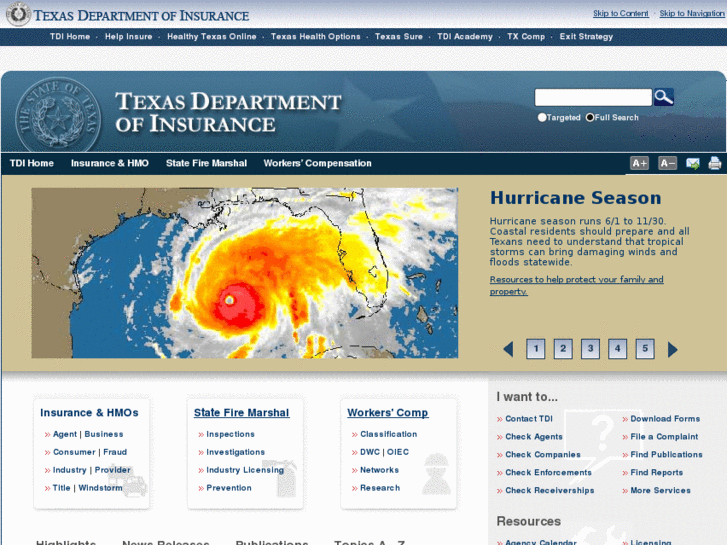Open the DWC link

tap(370, 452)
